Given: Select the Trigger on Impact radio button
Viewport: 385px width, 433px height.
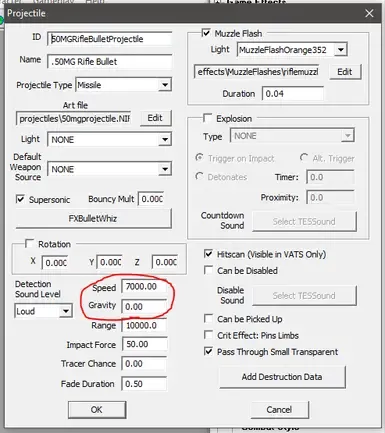Looking at the screenshot, I should tap(199, 158).
